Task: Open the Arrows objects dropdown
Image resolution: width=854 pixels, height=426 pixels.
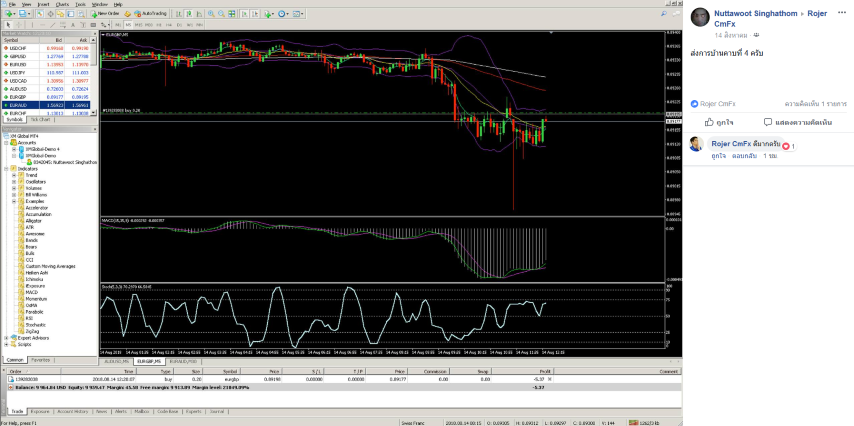Action: click(105, 25)
